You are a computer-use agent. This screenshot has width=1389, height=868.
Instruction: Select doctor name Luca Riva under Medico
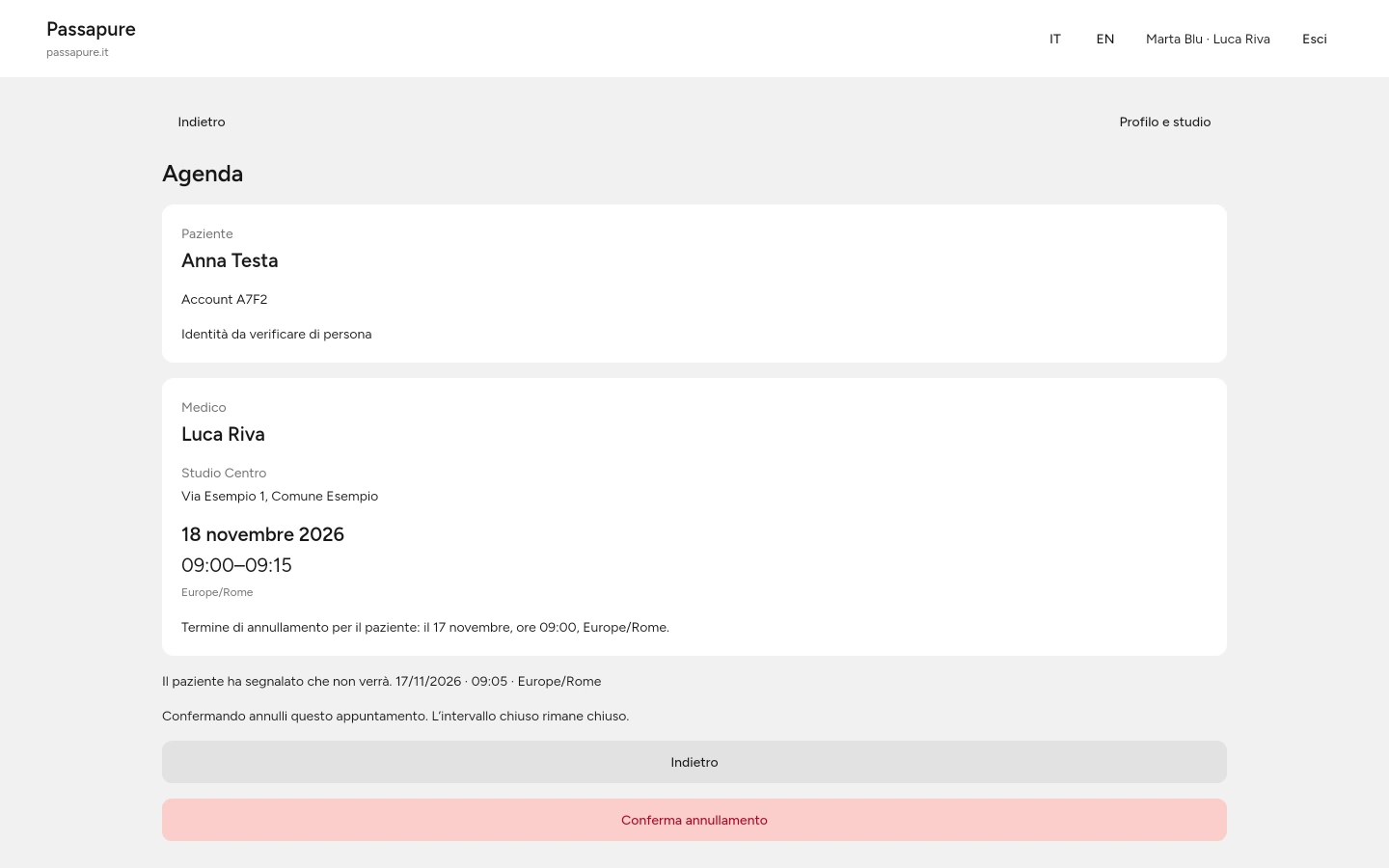pyautogui.click(x=223, y=434)
